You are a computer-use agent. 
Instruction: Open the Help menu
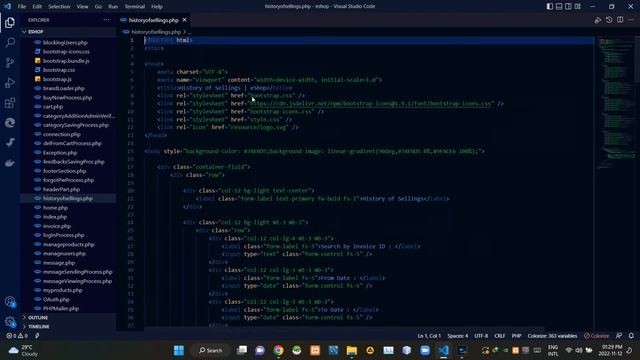click(157, 7)
